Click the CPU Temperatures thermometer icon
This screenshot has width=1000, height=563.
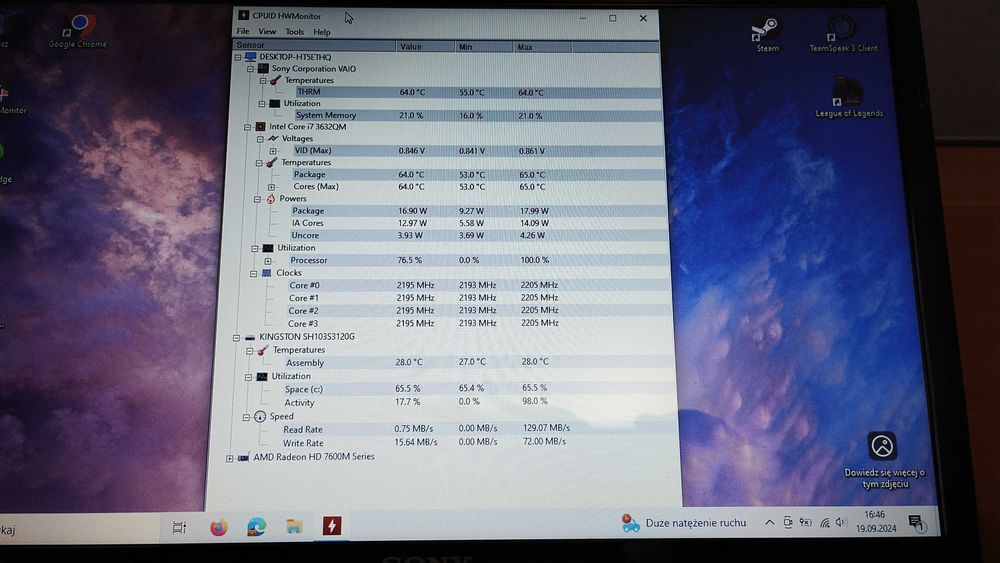(272, 163)
